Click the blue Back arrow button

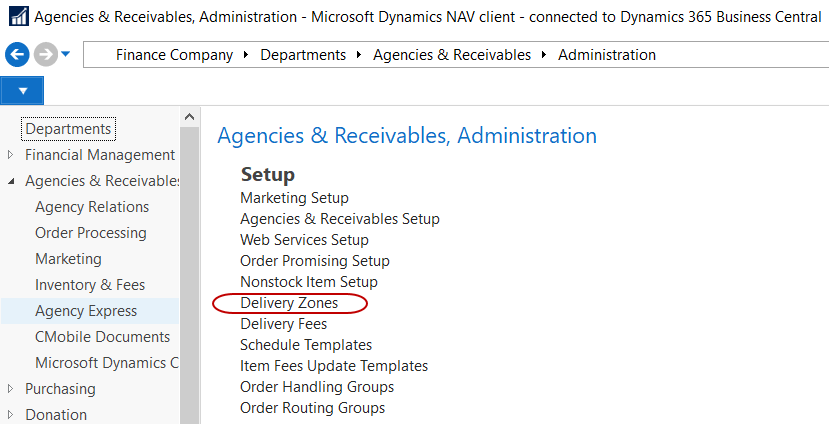tap(16, 55)
